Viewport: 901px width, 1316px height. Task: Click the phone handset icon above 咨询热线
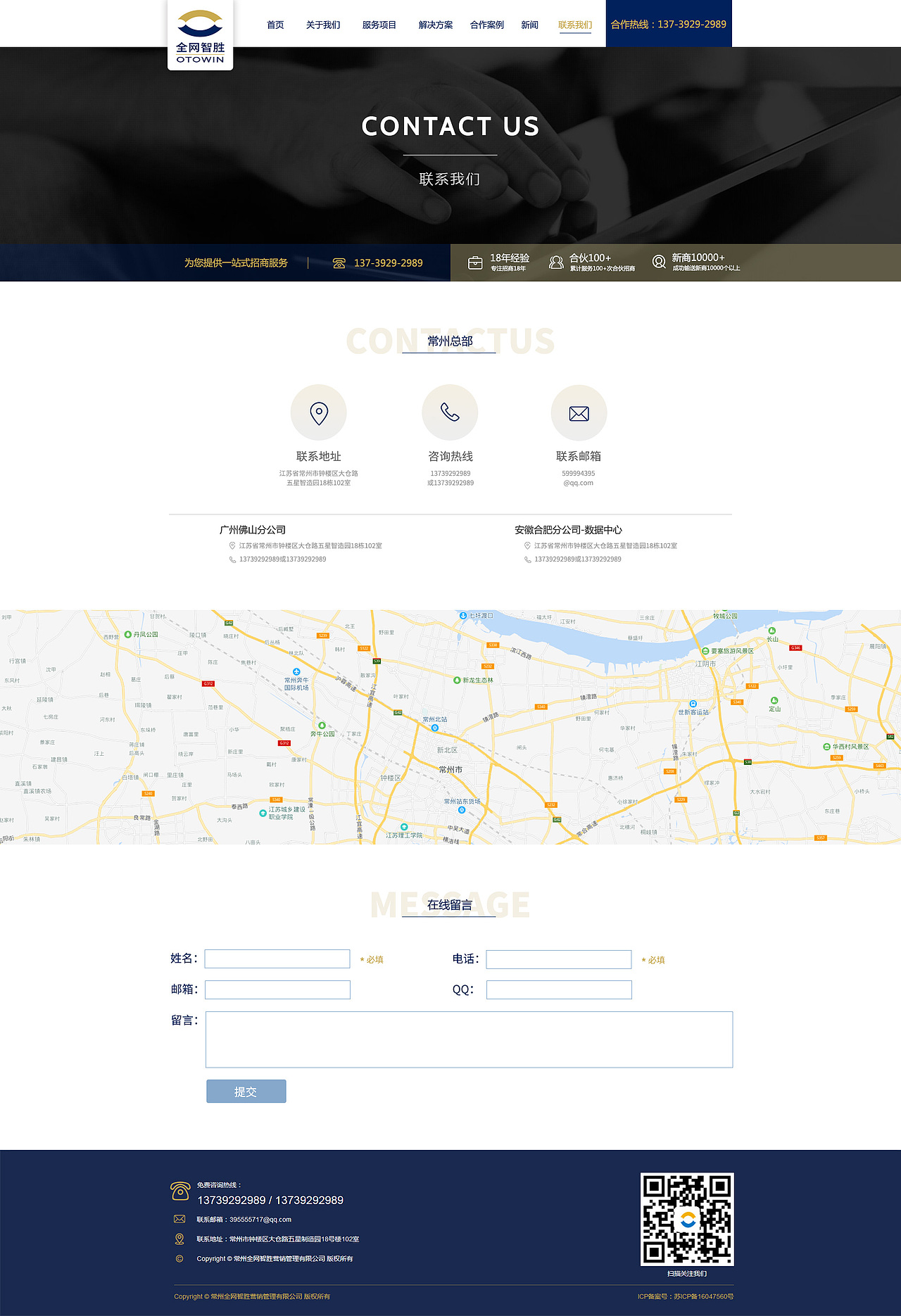click(x=450, y=412)
